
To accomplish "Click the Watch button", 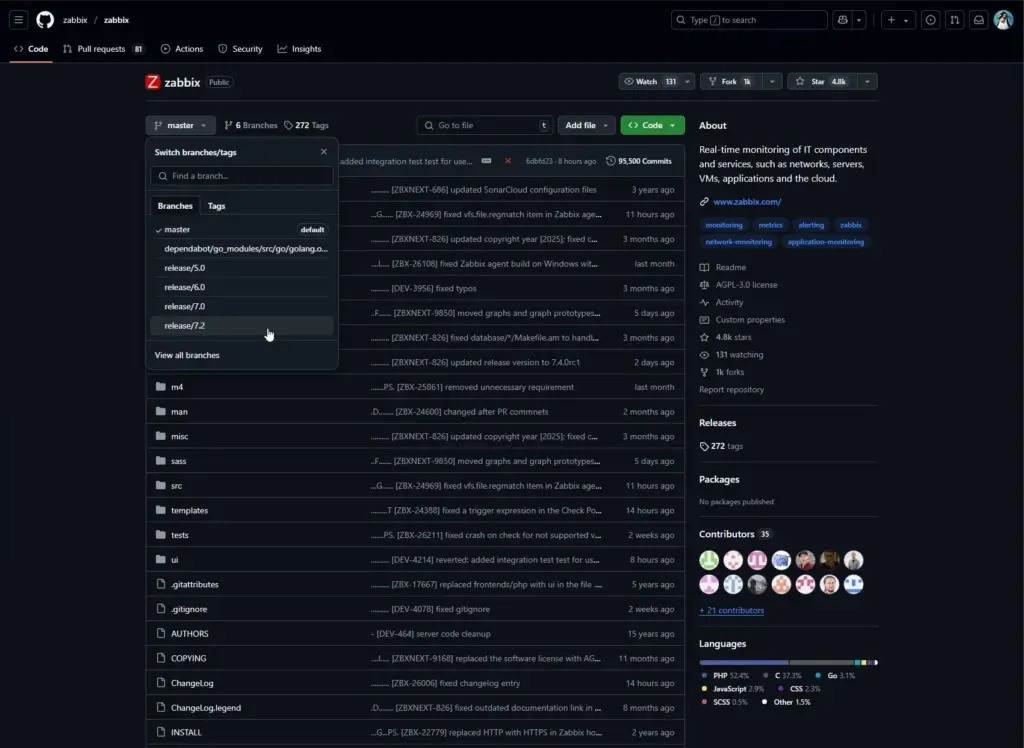I will tap(650, 82).
